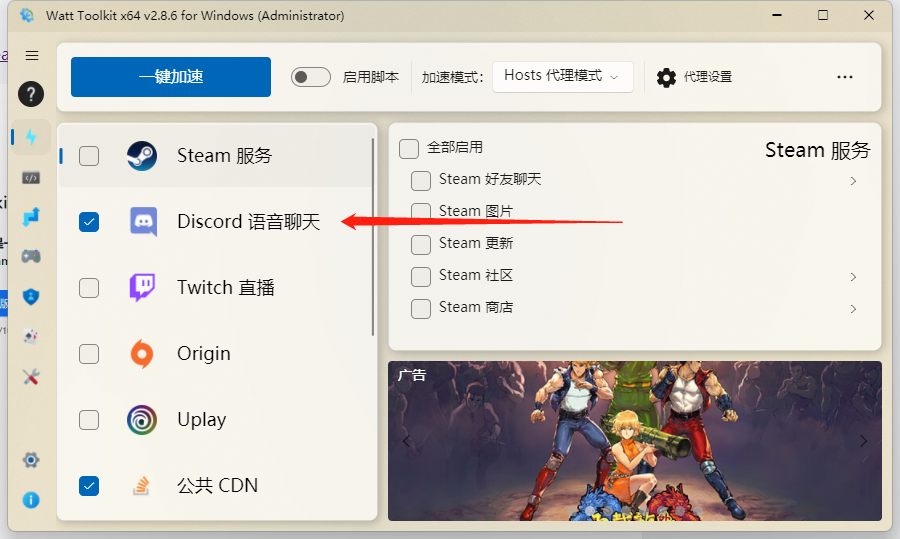Select the Steam 服务 list row

216,156
